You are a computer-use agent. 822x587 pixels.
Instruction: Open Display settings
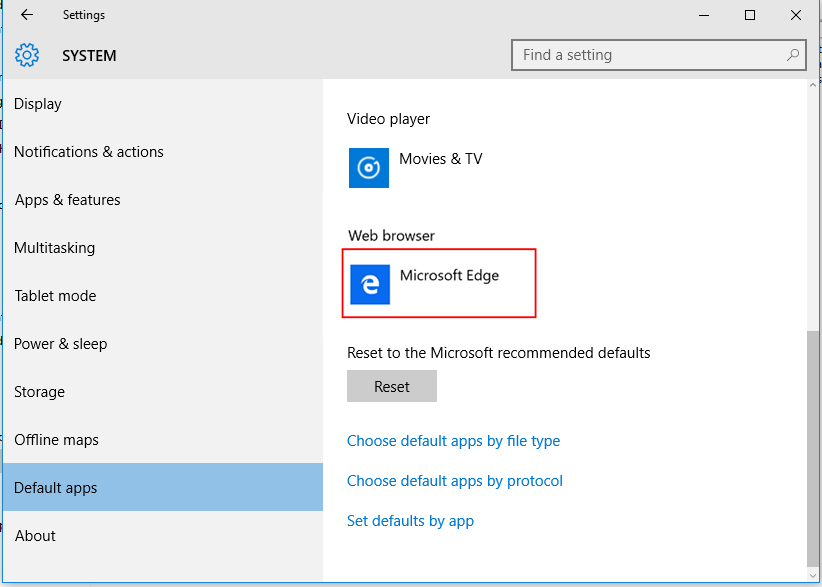(x=37, y=103)
